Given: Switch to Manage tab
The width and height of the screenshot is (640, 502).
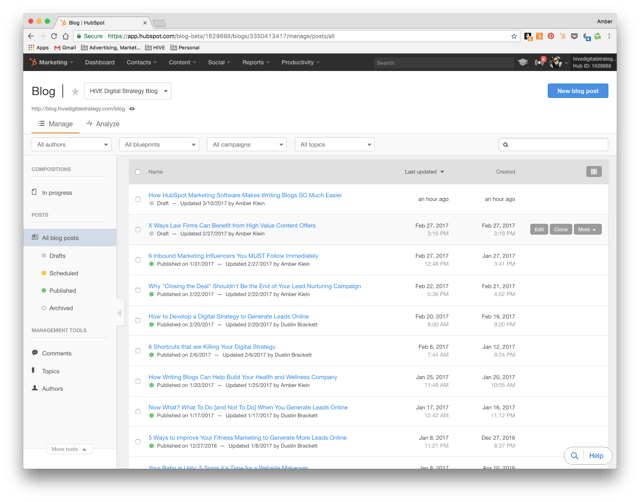Looking at the screenshot, I should pyautogui.click(x=56, y=124).
